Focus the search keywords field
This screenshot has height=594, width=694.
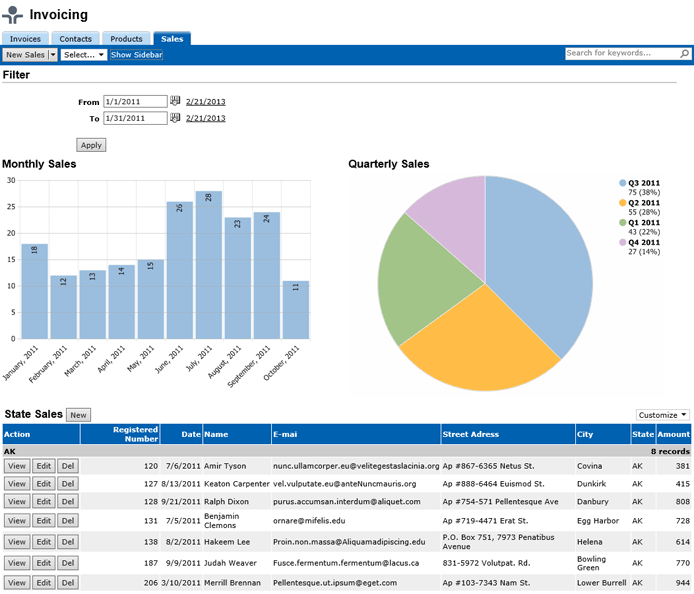coord(622,53)
